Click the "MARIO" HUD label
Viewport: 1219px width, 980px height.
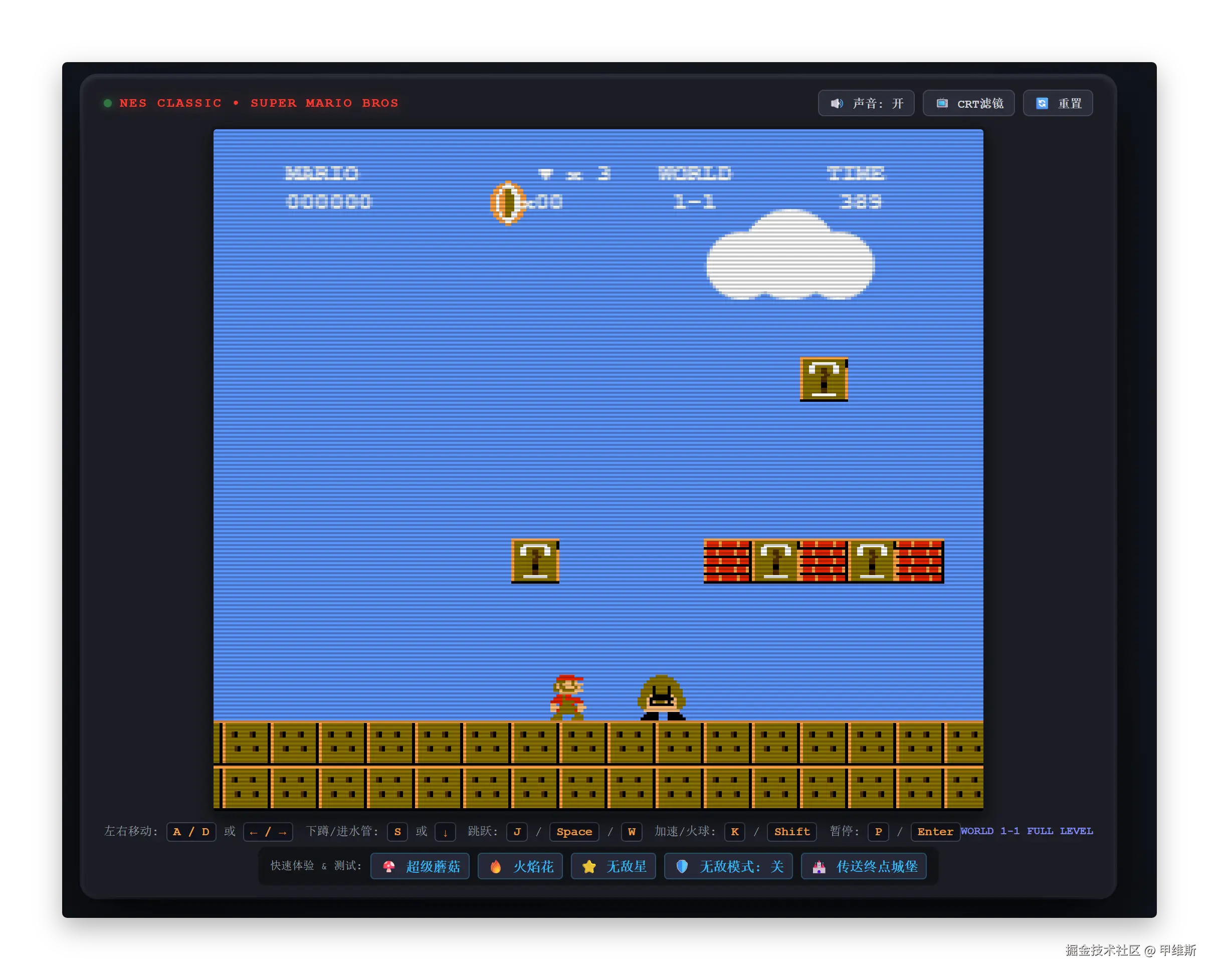pos(322,173)
